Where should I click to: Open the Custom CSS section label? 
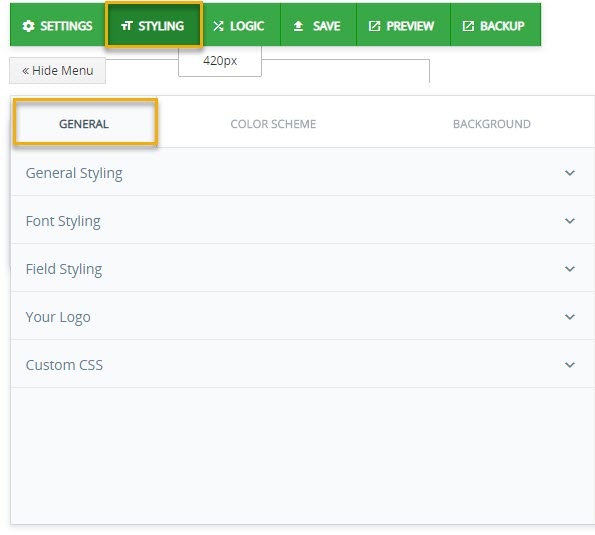pyautogui.click(x=64, y=365)
